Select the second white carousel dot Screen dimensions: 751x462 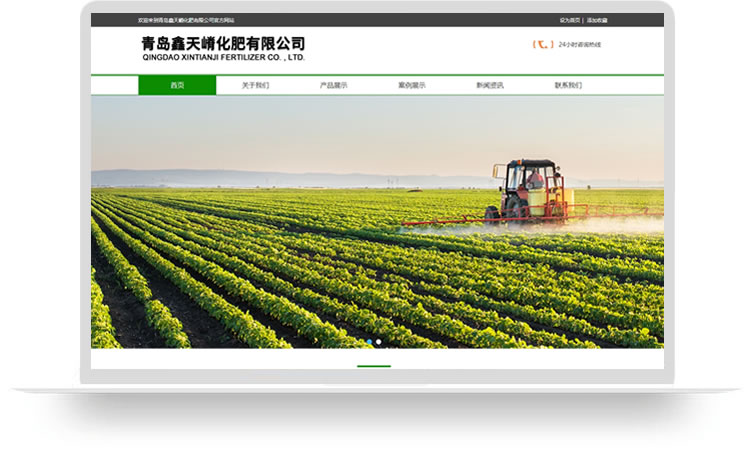[379, 342]
